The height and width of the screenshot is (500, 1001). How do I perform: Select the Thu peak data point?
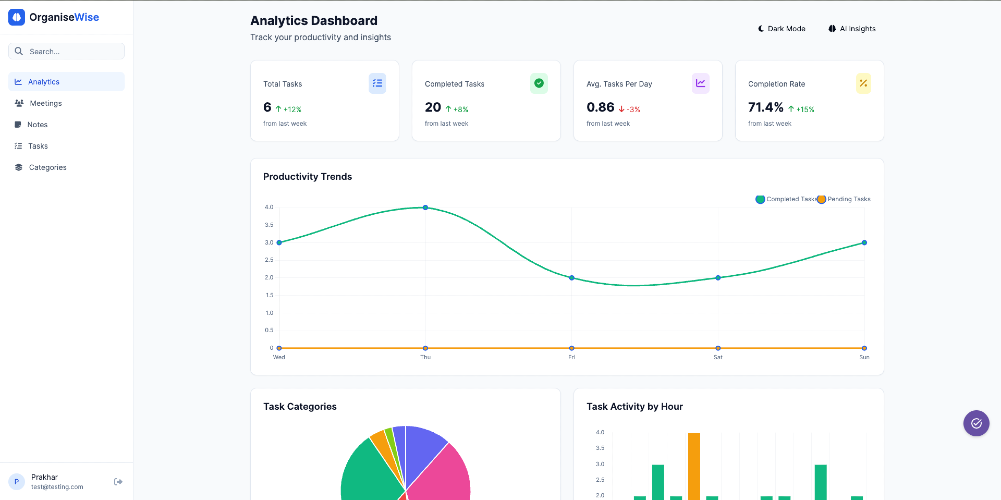pyautogui.click(x=425, y=208)
